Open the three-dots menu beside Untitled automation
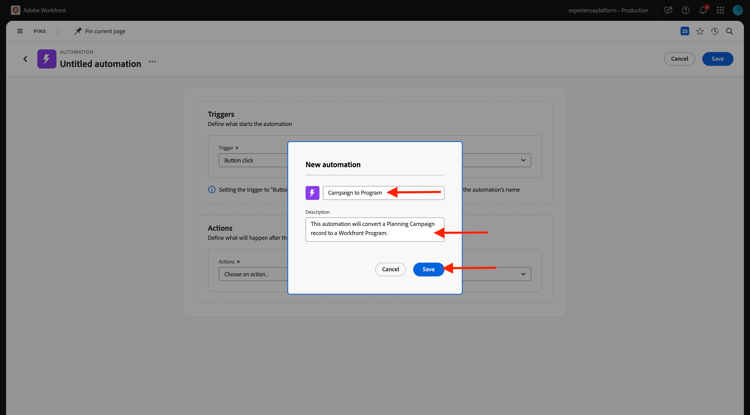 tap(152, 62)
